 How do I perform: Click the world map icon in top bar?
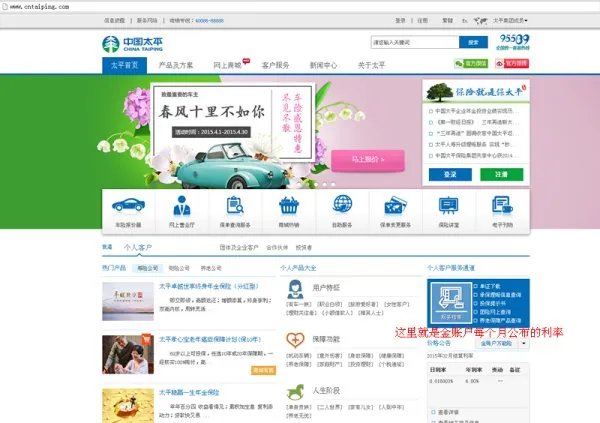pos(481,21)
